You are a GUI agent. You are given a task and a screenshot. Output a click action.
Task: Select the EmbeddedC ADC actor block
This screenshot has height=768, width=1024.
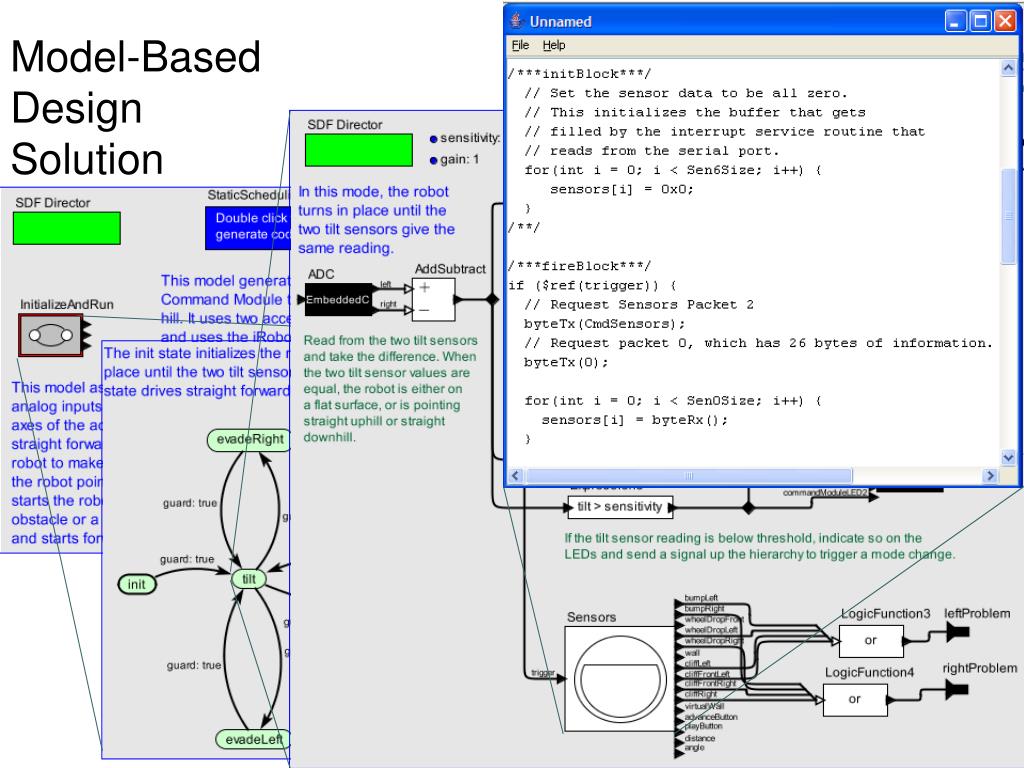[338, 300]
